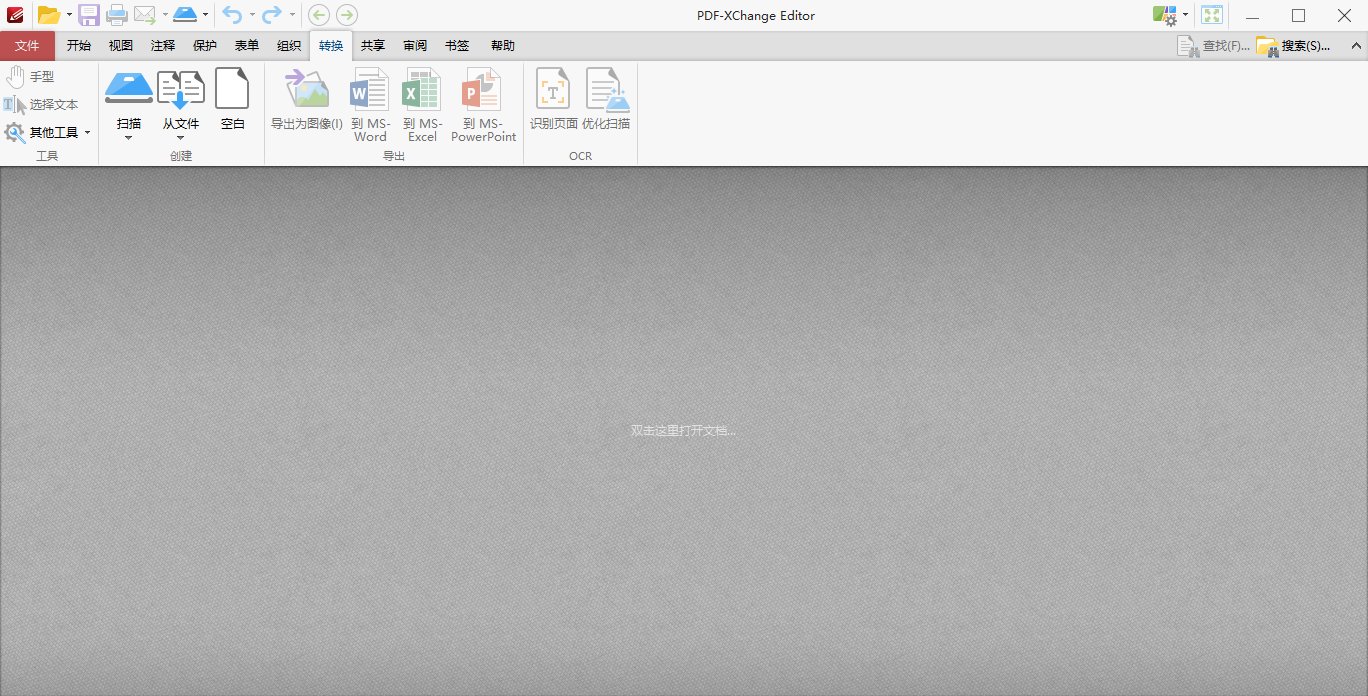Open the 其他工具 tools dropdown

48,132
